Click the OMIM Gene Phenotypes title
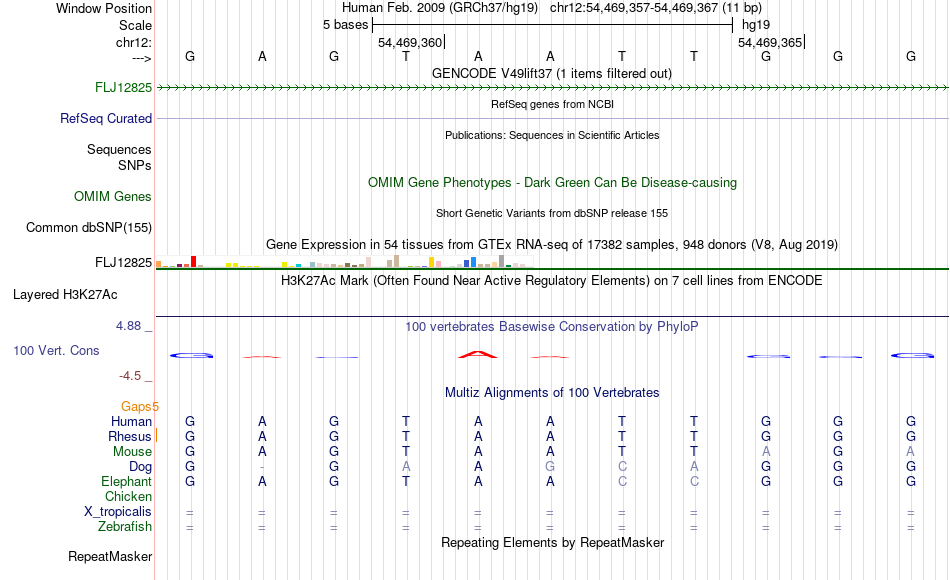This screenshot has height=580, width=950. pos(552,182)
